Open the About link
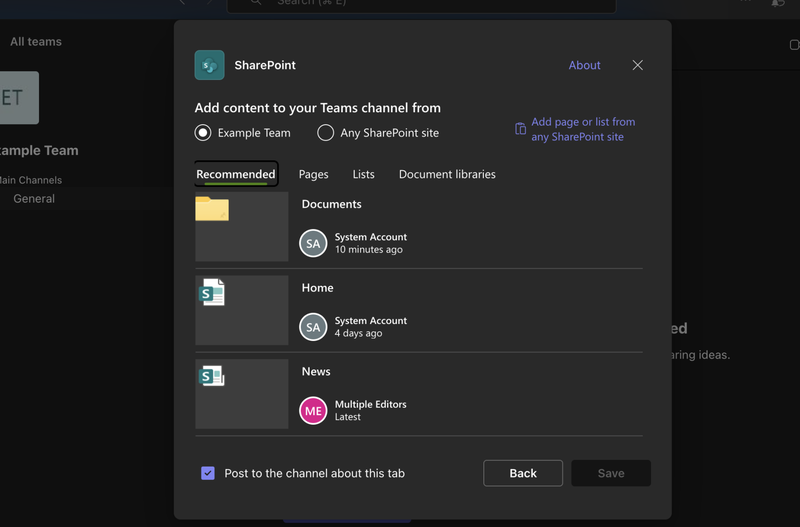800x527 pixels. (584, 65)
